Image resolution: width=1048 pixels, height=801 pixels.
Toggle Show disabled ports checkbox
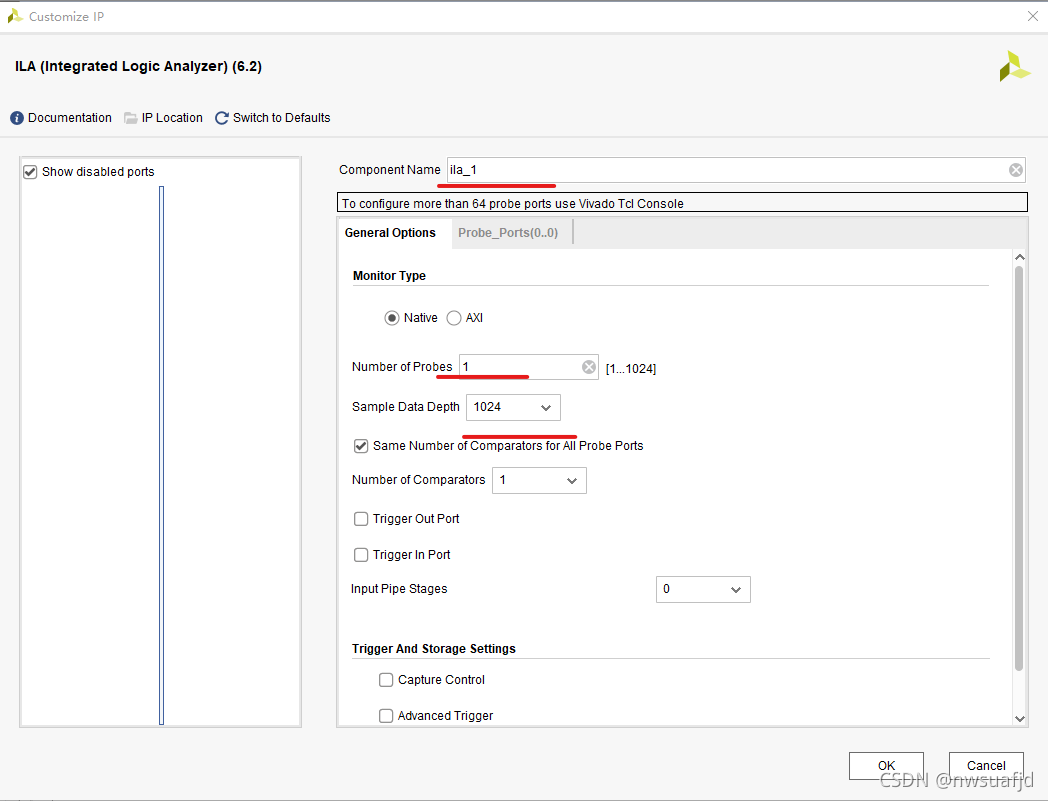[x=30, y=172]
